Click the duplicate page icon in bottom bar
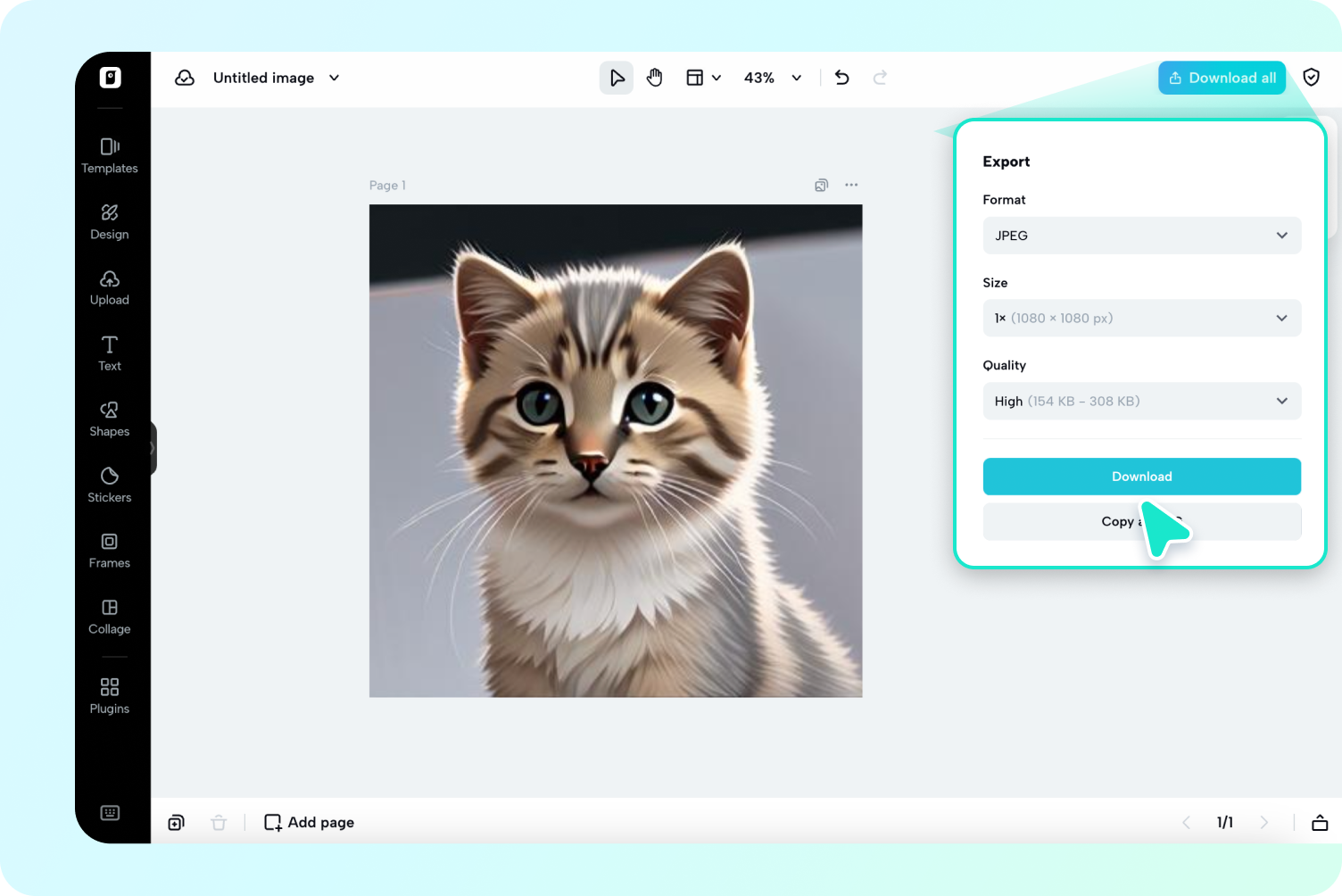 tap(177, 822)
